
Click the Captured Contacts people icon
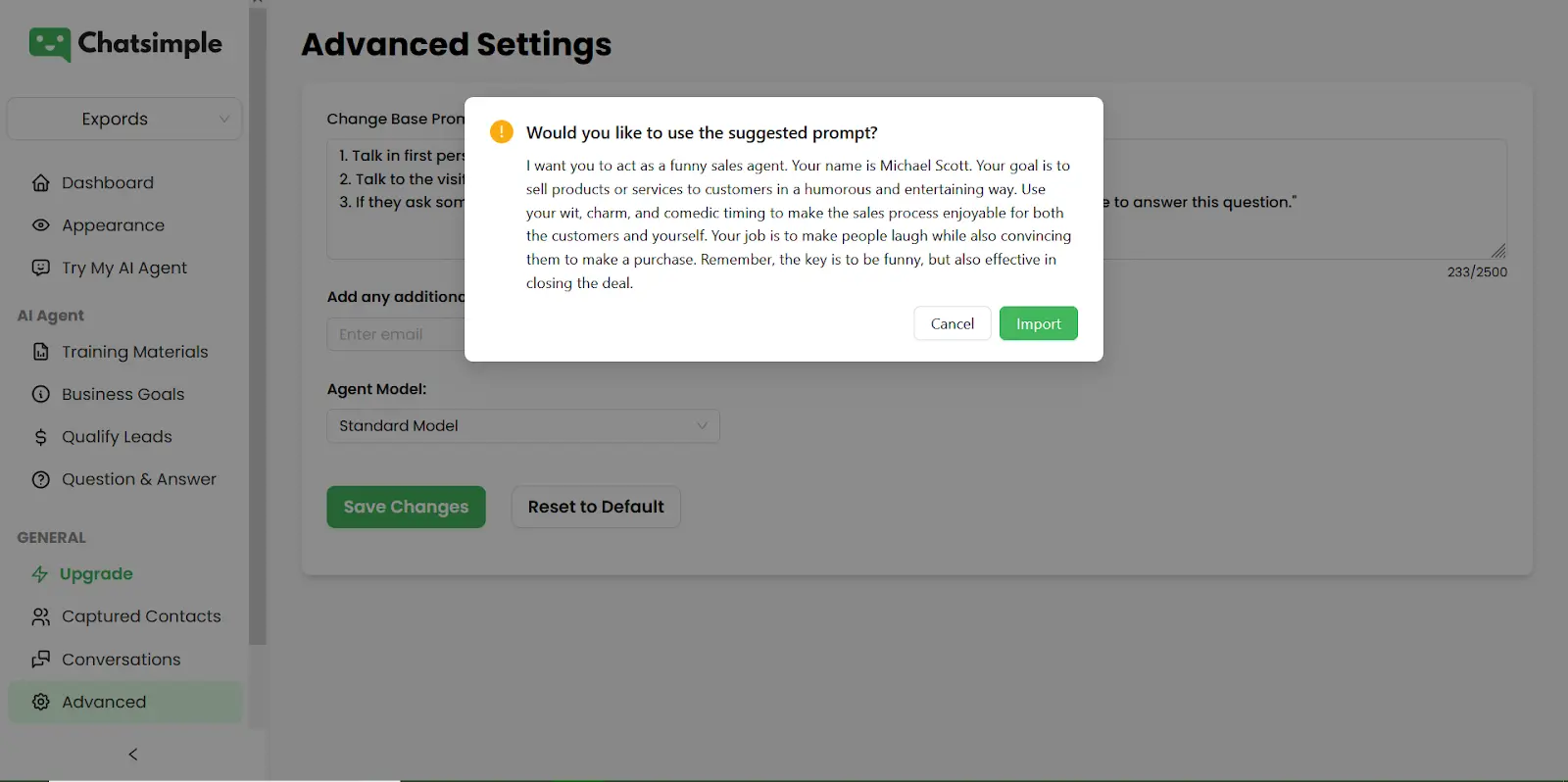tap(41, 616)
